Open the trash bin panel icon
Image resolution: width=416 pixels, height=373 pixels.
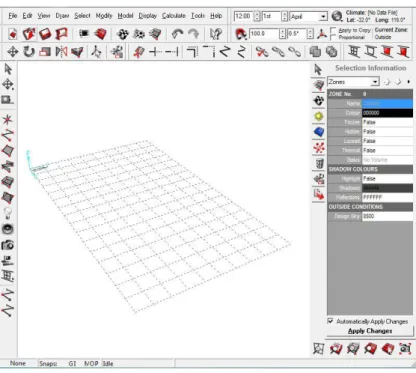319,164
